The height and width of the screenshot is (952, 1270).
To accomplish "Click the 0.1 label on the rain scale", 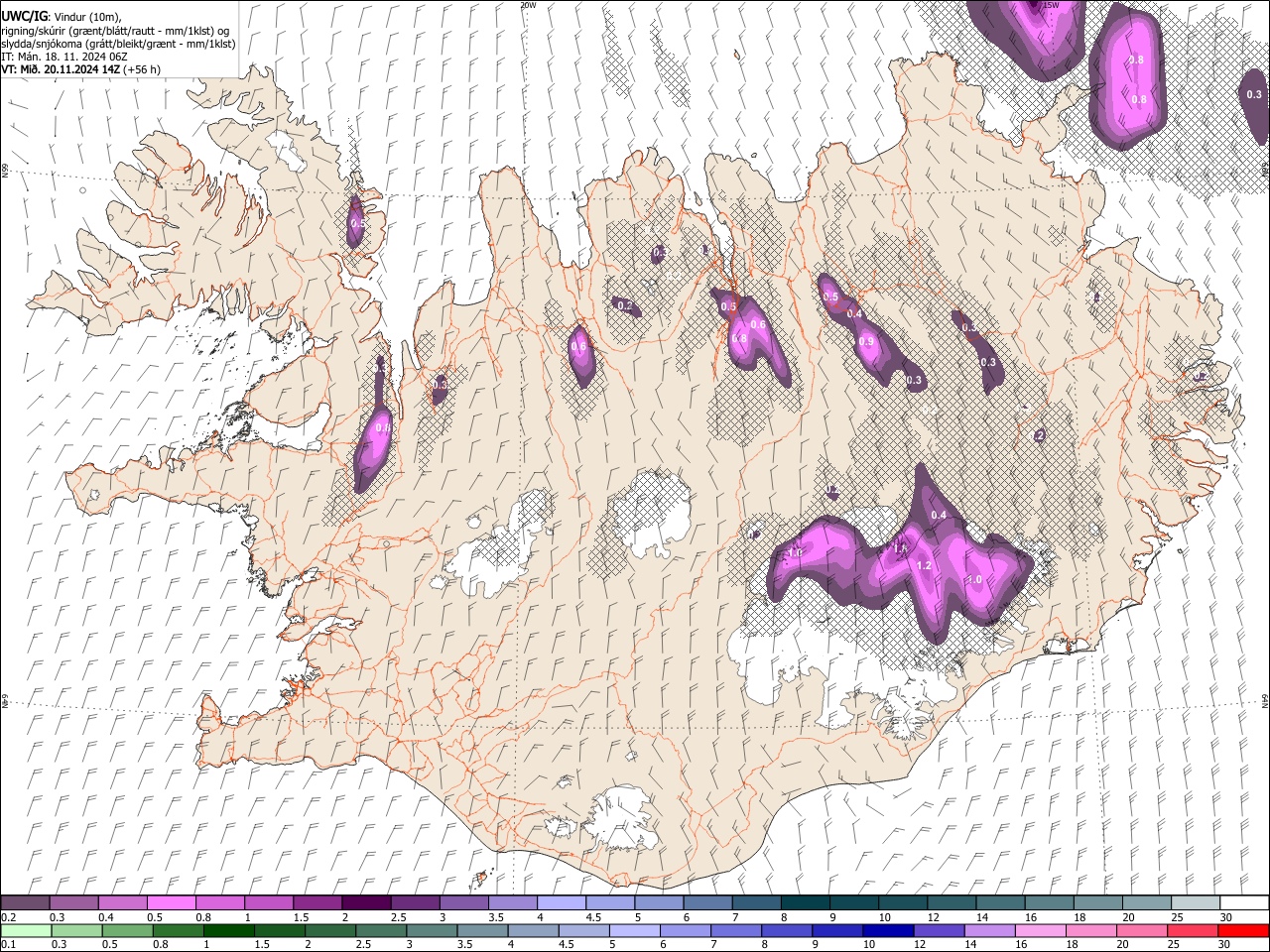I will click(x=8, y=944).
